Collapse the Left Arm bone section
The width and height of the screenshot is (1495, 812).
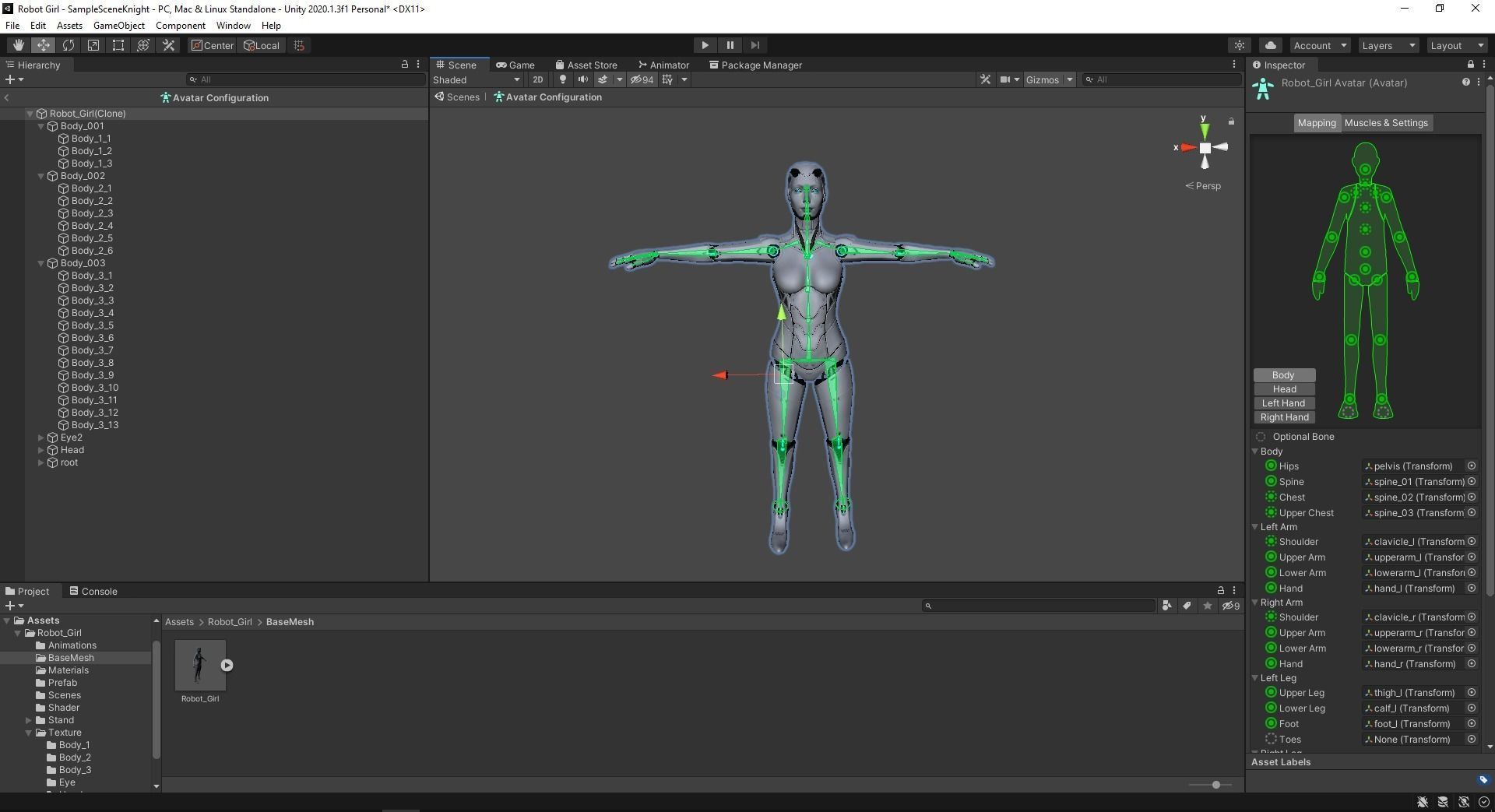1255,527
